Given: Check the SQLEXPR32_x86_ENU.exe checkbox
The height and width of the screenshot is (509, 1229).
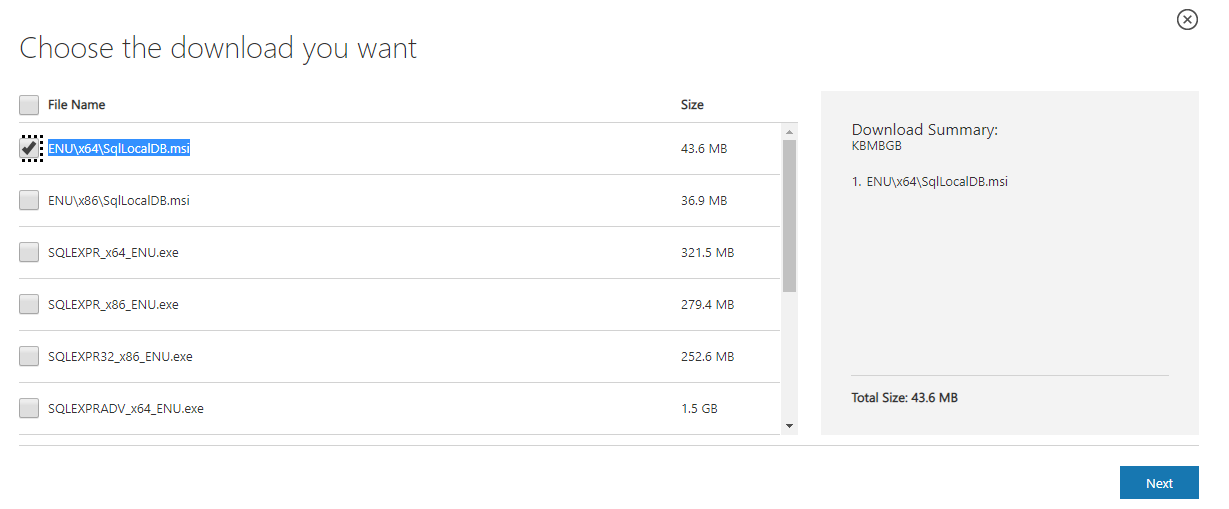Looking at the screenshot, I should [29, 357].
